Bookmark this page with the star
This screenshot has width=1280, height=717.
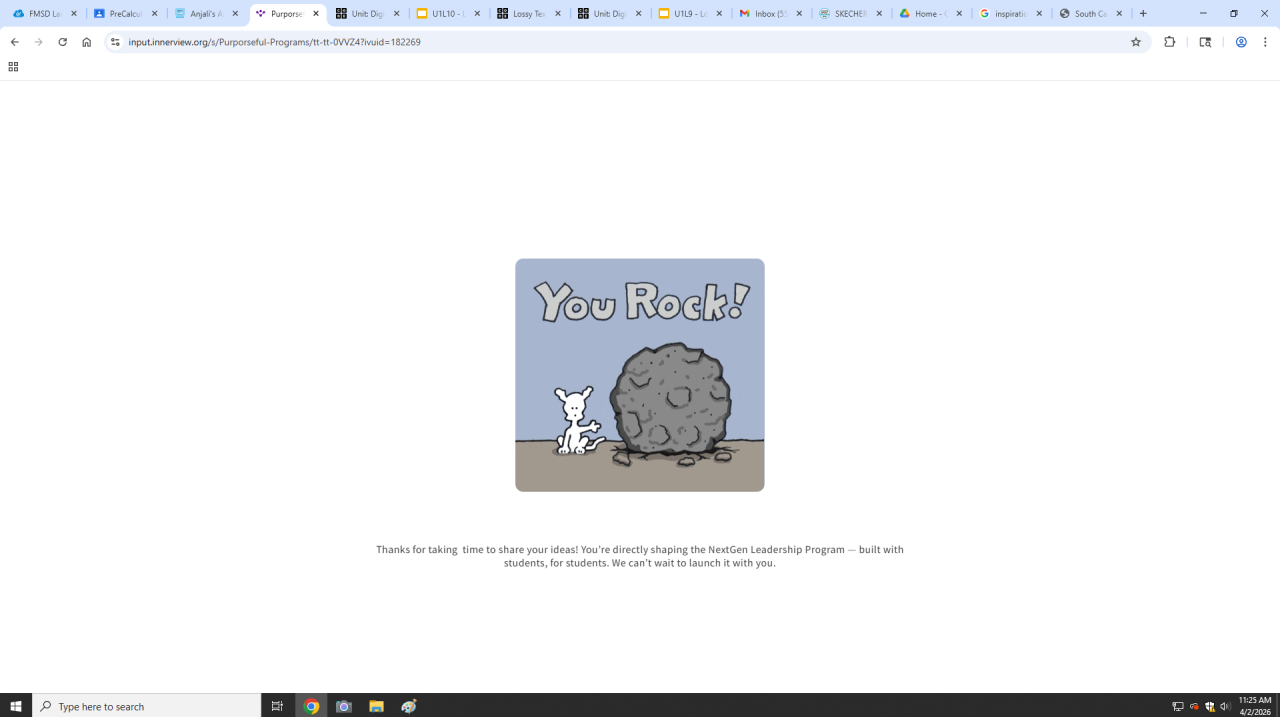[1136, 42]
